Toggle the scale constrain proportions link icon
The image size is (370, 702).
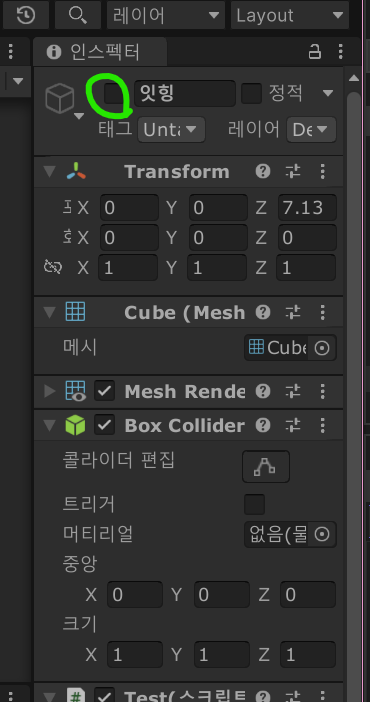coord(53,268)
